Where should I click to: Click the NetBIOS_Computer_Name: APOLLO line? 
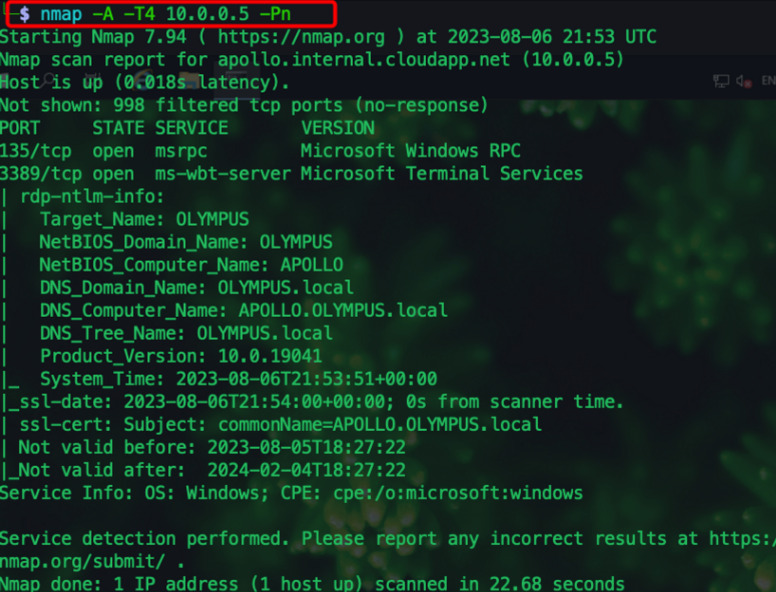tap(190, 265)
